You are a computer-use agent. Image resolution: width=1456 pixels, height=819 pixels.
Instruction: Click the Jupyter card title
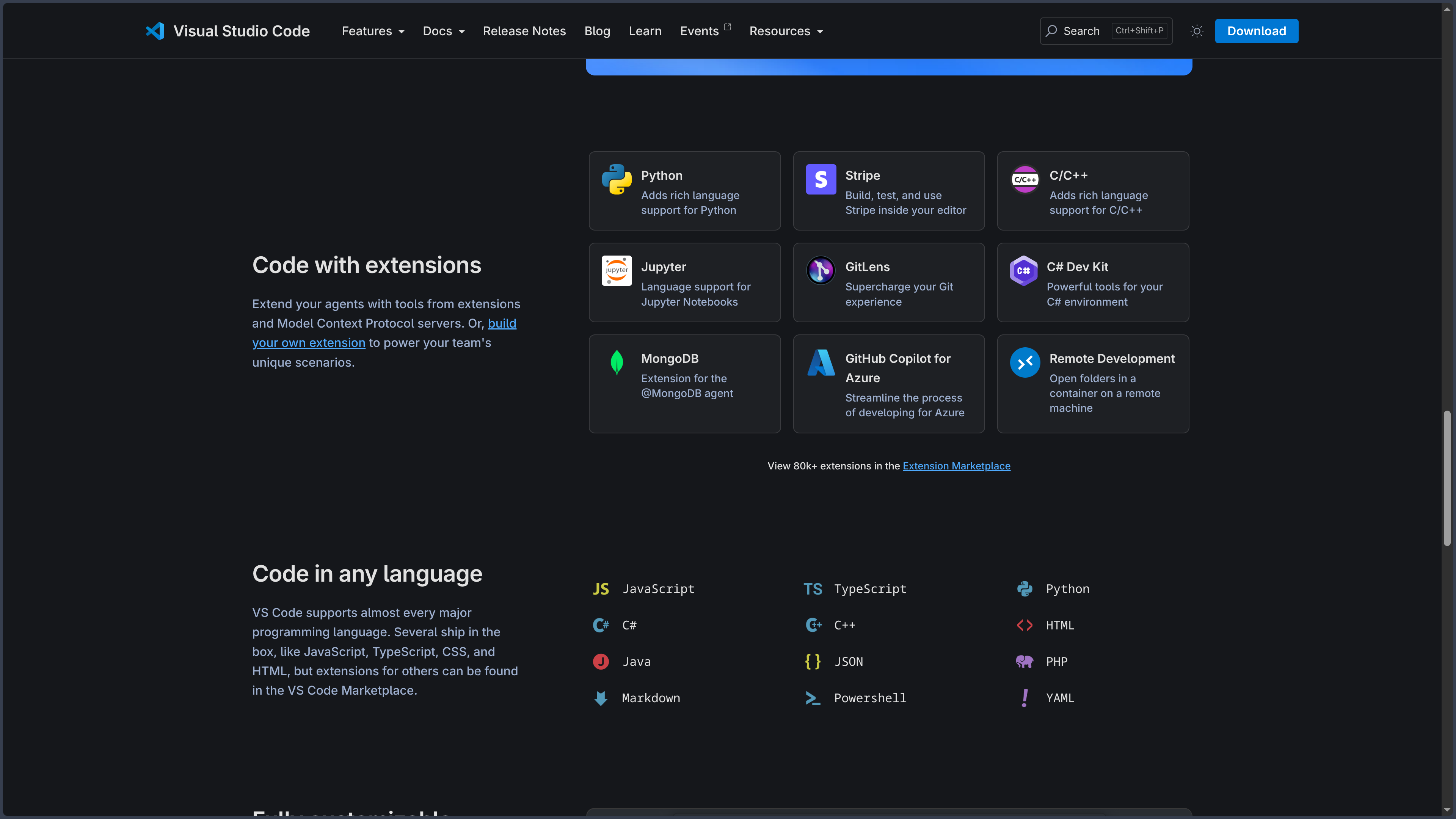pos(664,267)
